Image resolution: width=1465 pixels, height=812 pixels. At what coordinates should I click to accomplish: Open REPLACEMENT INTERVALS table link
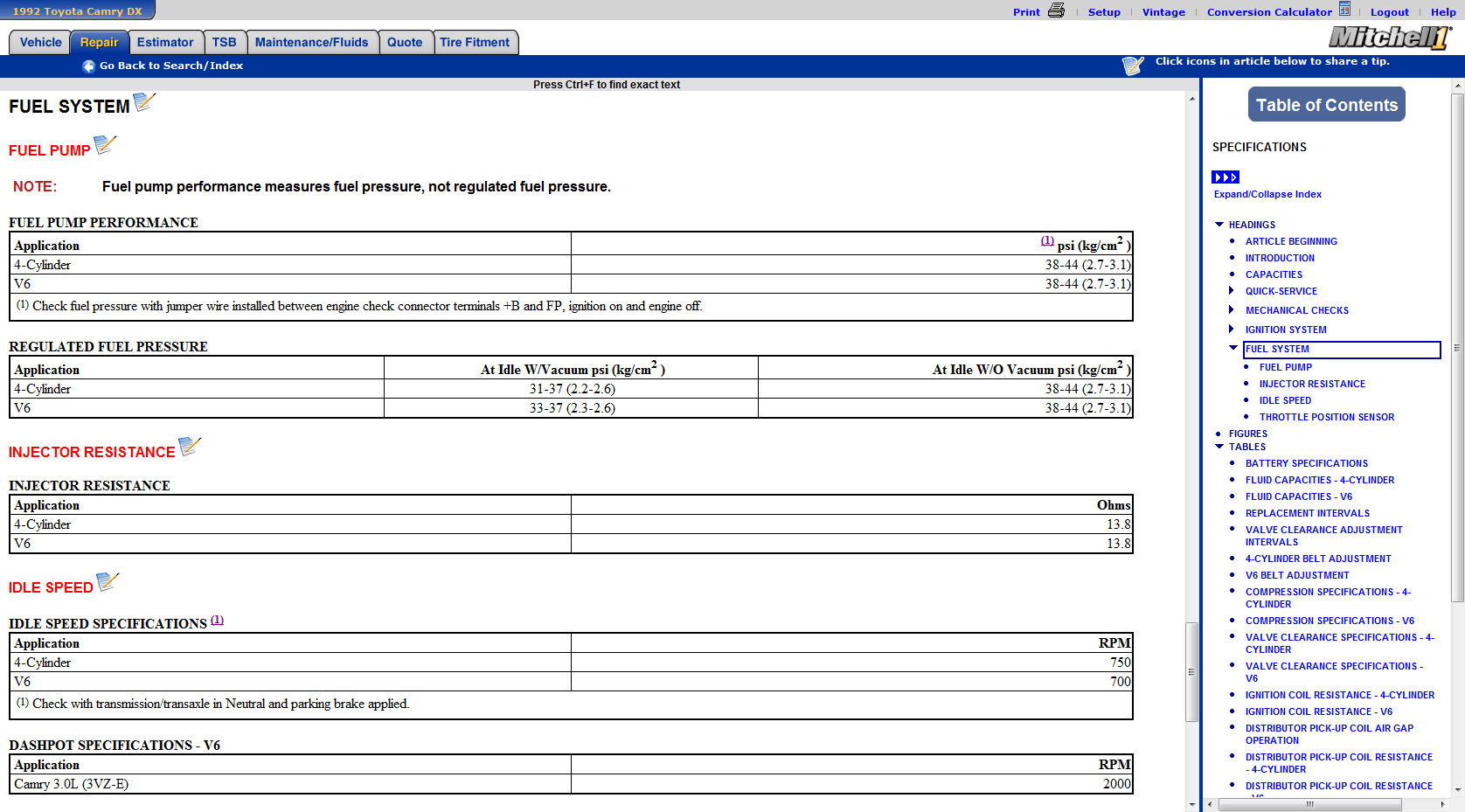(1308, 513)
